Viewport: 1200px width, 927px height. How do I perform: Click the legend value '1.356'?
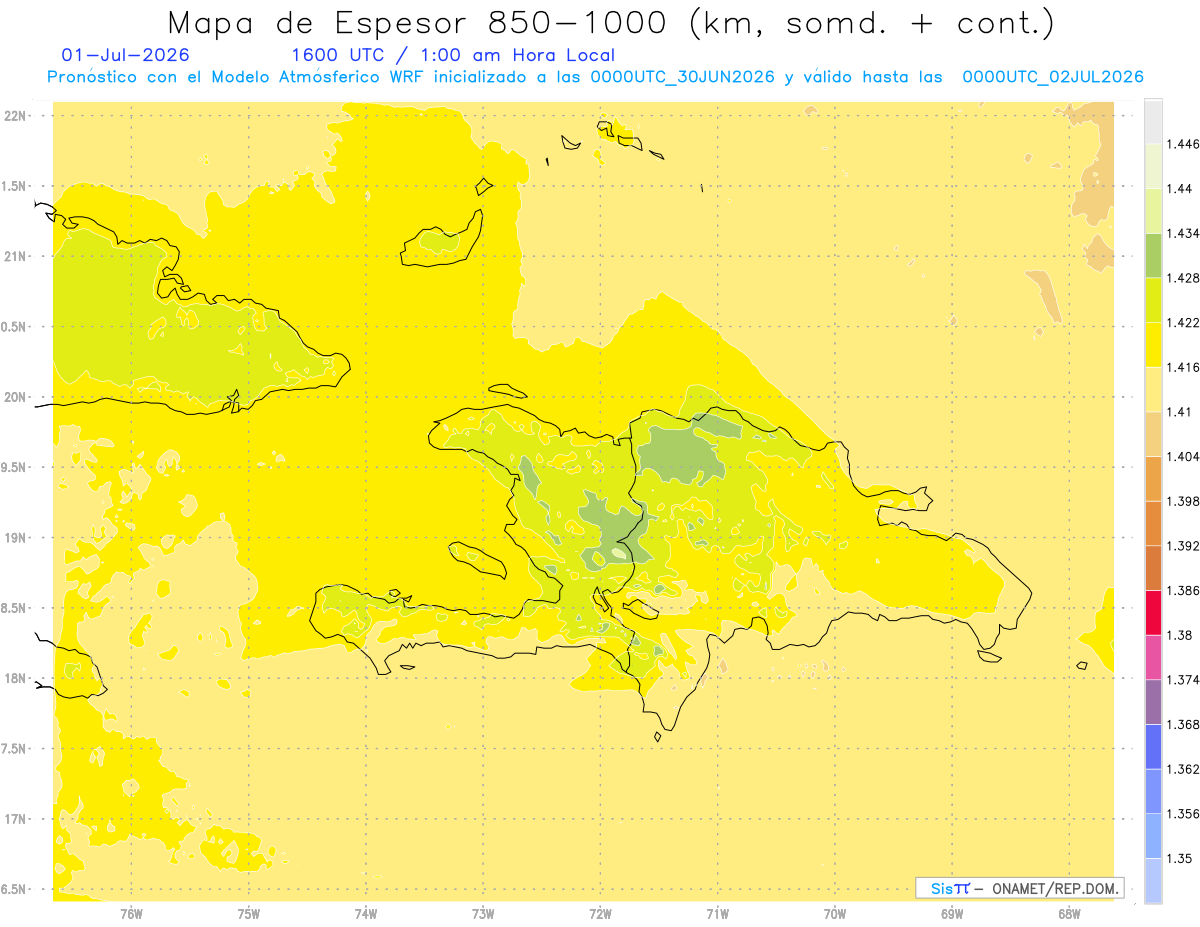(x=1183, y=813)
